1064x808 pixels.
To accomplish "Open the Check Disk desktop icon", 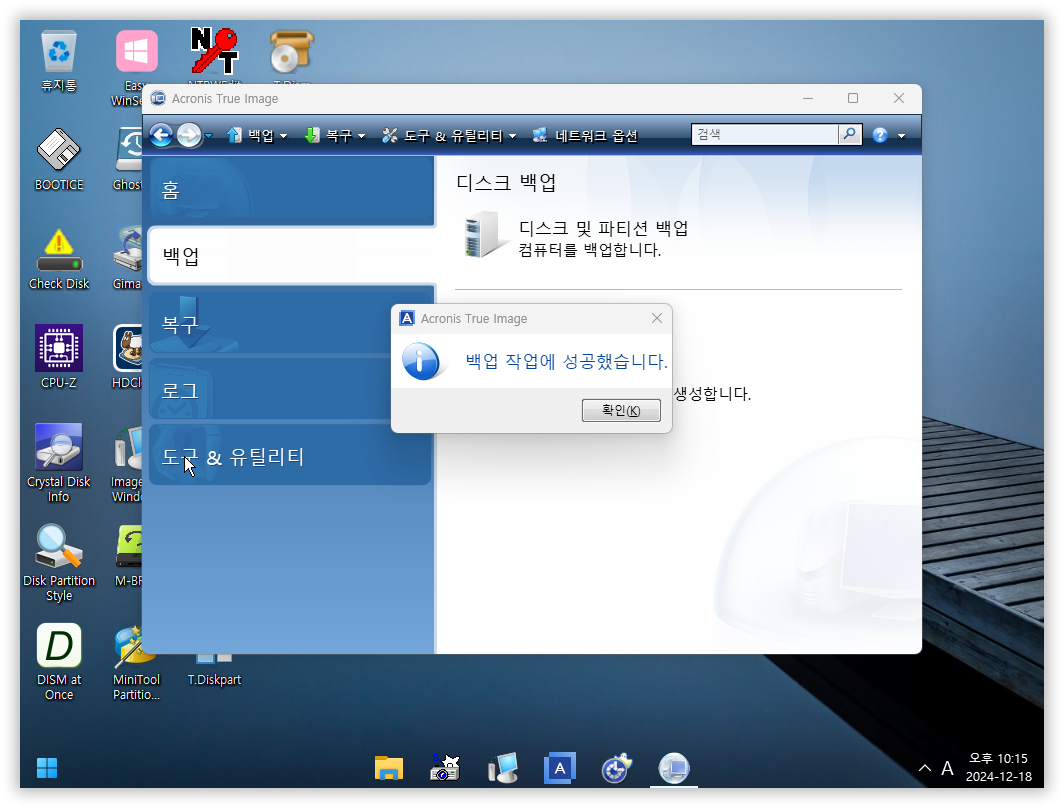I will pyautogui.click(x=59, y=259).
